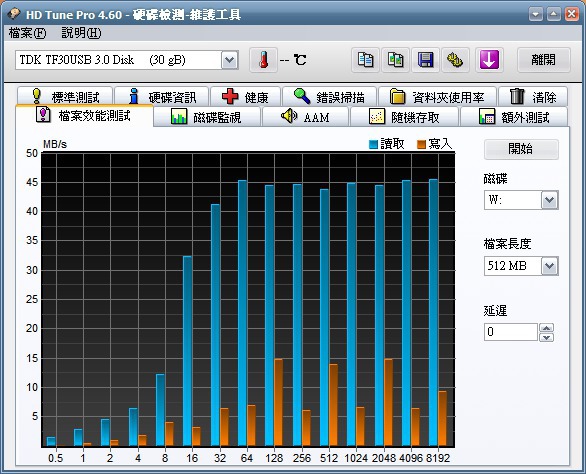
Task: Increase 延遲 value with up arrow
Action: pyautogui.click(x=546, y=328)
